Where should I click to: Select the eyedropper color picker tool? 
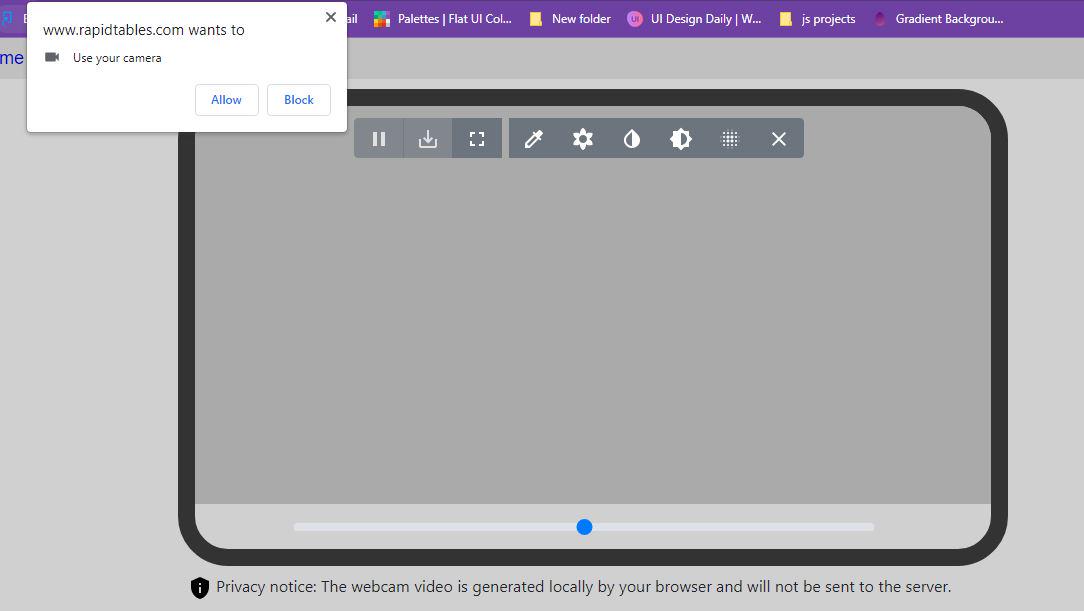click(534, 139)
